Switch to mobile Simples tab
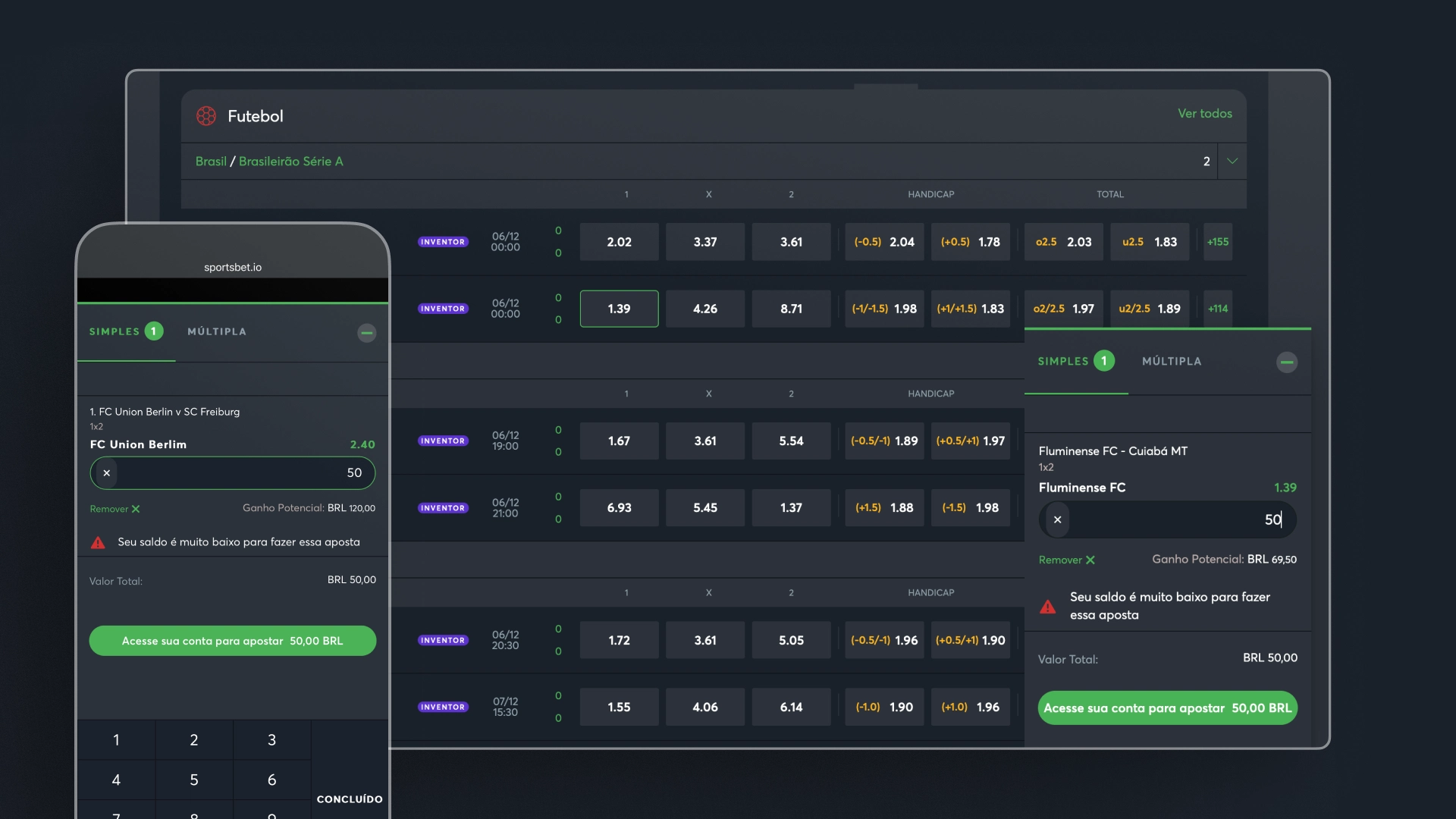The image size is (1456, 819). click(x=126, y=331)
